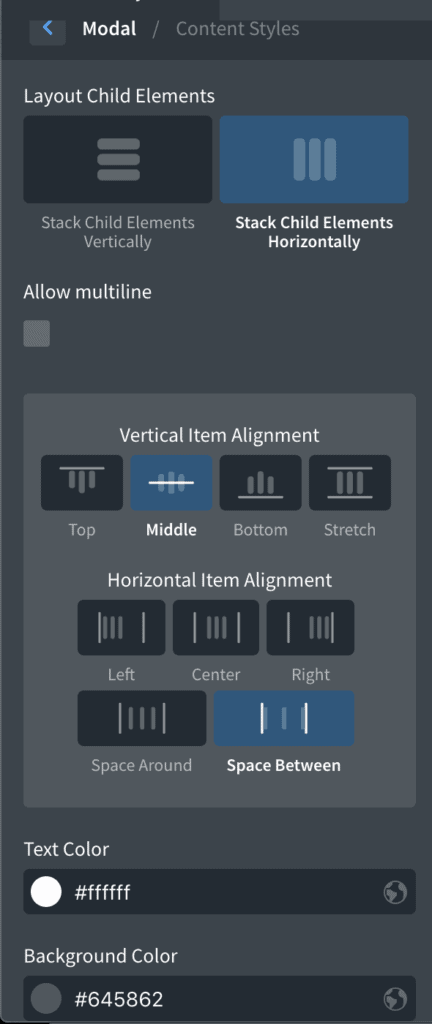The height and width of the screenshot is (1024, 432).
Task: Enable the Allow multiline checkbox
Action: (37, 334)
